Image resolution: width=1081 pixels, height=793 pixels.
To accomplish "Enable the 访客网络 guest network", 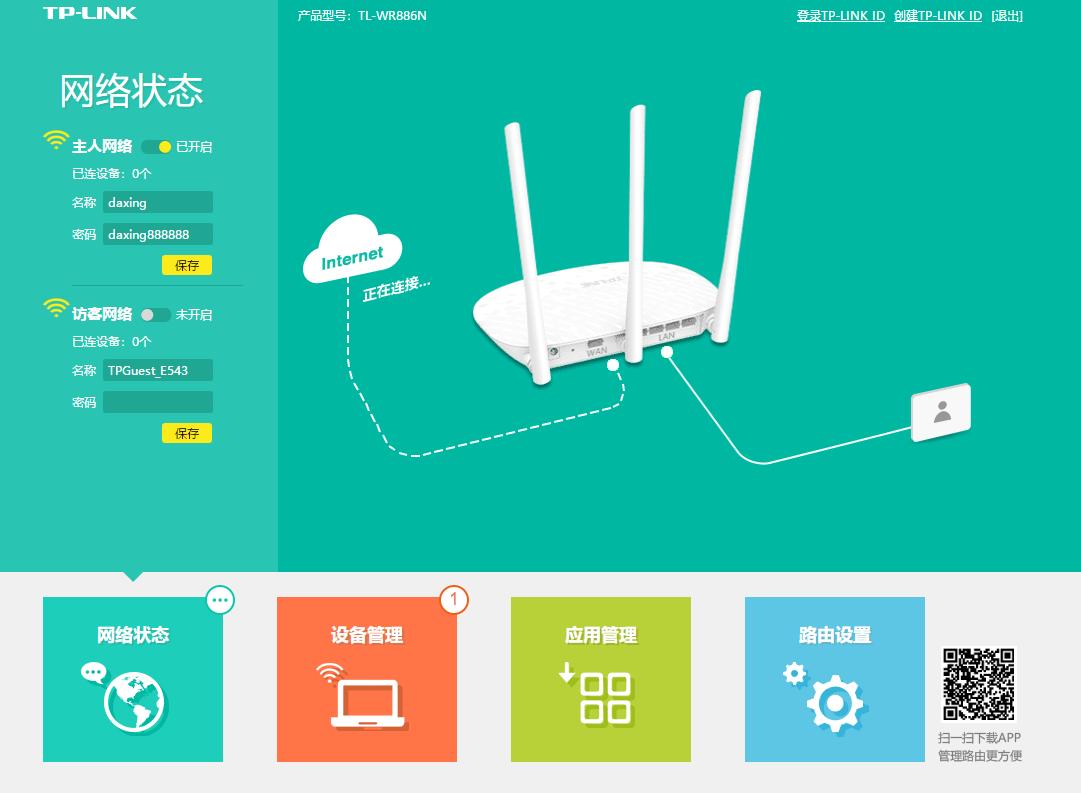I will tap(155, 315).
